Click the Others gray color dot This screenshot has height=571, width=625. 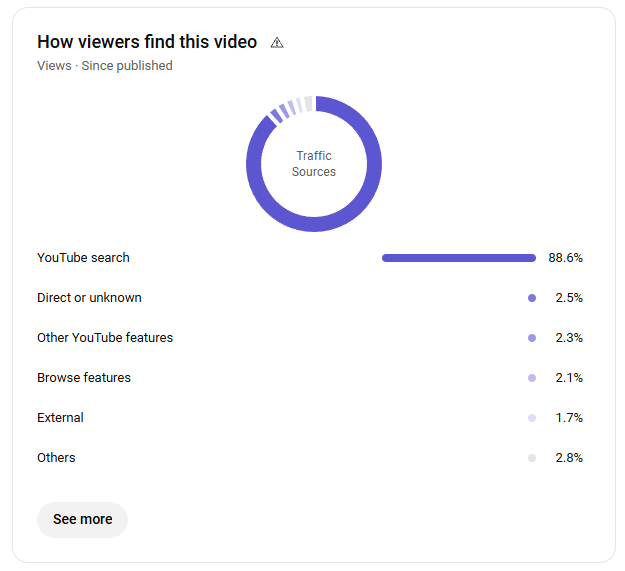tap(532, 458)
